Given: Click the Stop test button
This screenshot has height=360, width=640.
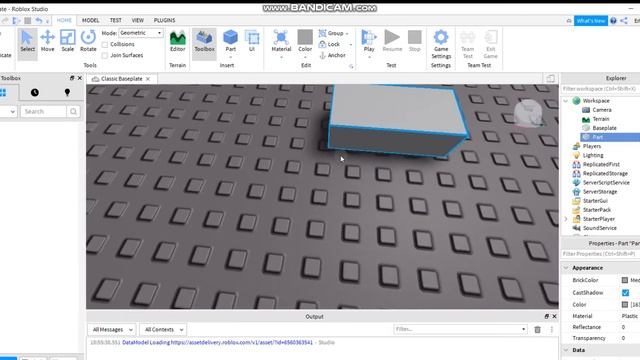Looking at the screenshot, I should [415, 41].
